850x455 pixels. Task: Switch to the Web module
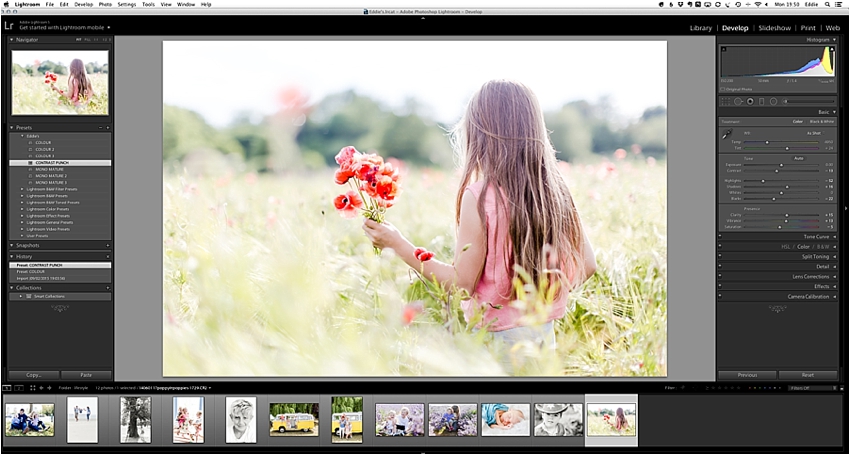click(x=833, y=28)
